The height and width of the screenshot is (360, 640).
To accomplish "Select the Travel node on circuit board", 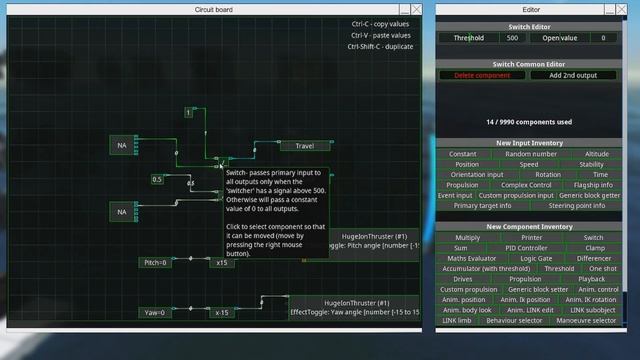I will point(305,146).
